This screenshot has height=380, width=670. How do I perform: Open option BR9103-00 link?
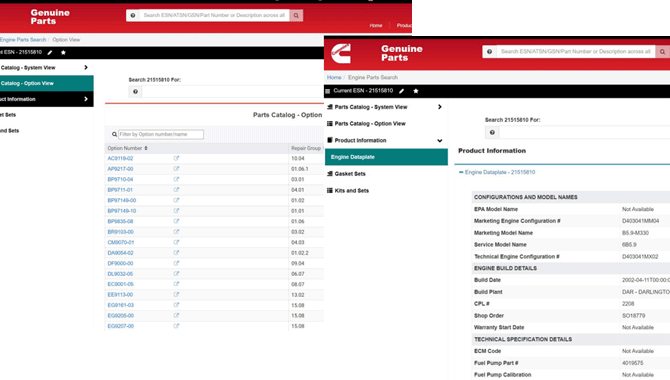[120, 232]
